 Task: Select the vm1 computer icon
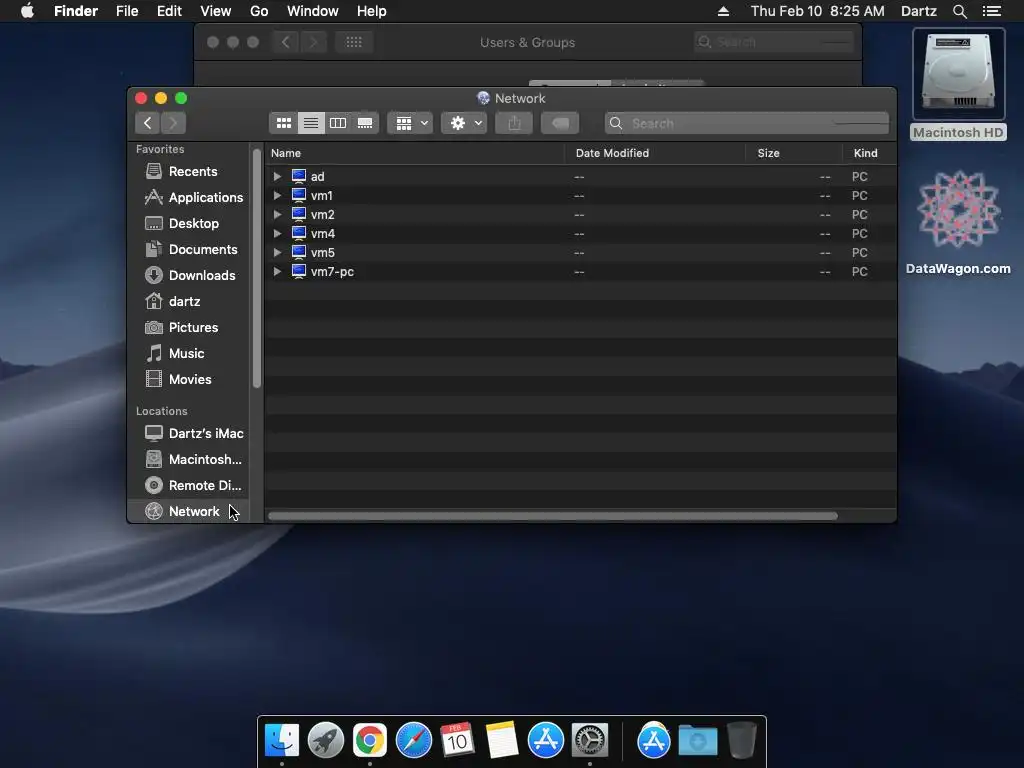tap(299, 195)
